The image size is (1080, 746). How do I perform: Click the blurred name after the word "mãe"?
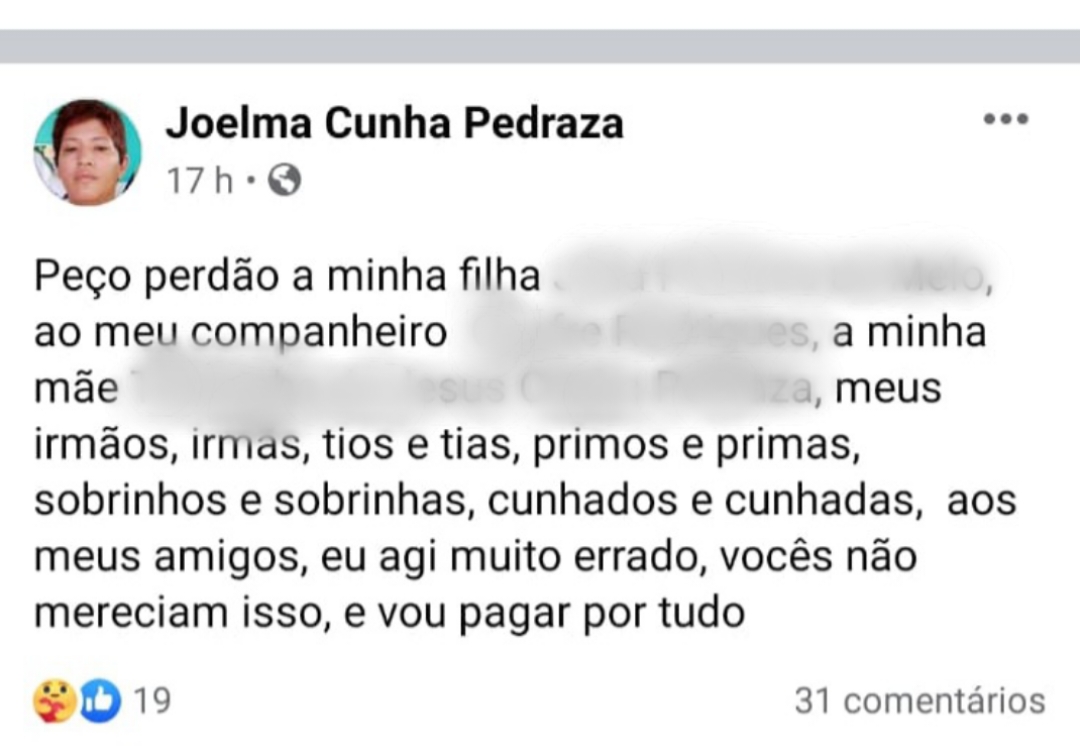pyautogui.click(x=470, y=388)
